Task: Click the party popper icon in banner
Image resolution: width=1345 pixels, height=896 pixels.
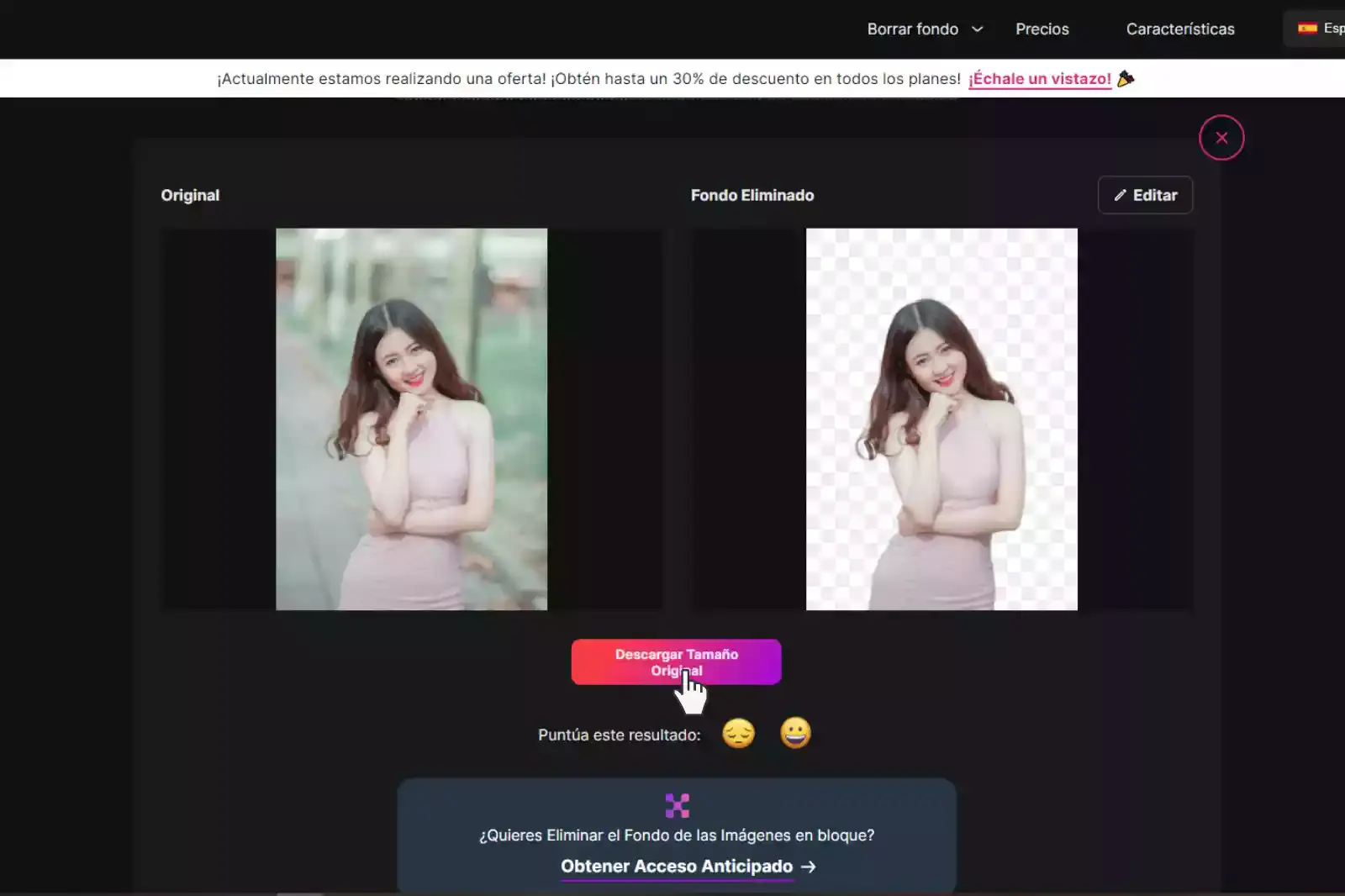Action: [x=1126, y=78]
